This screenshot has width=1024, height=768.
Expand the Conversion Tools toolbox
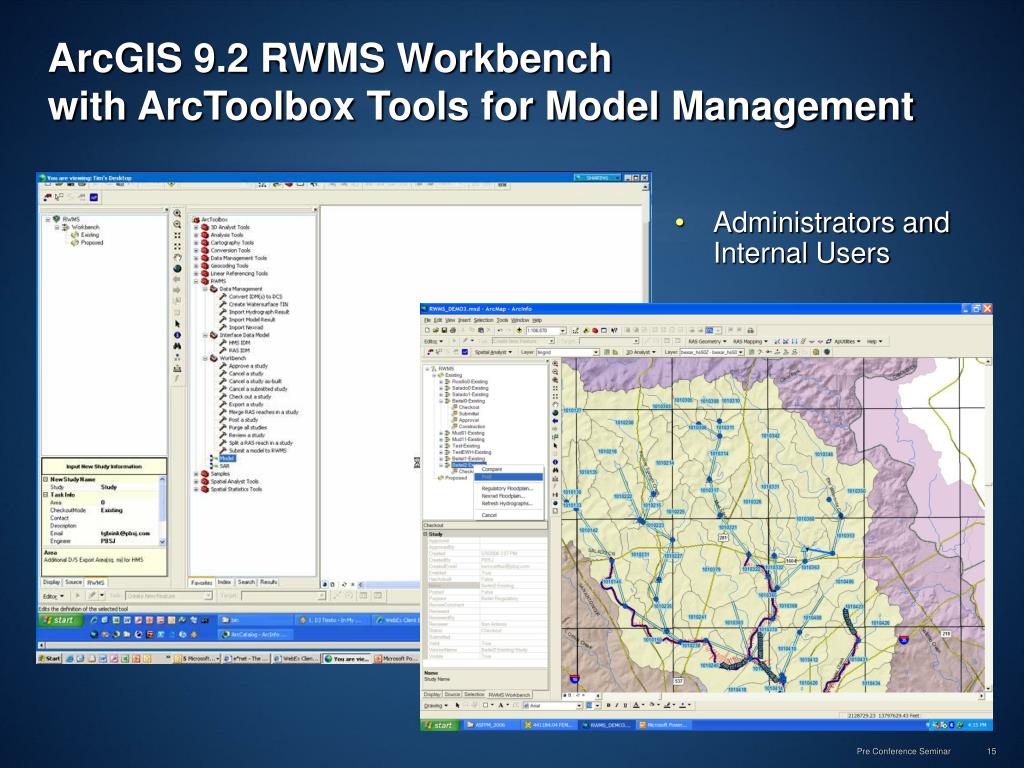[196, 250]
